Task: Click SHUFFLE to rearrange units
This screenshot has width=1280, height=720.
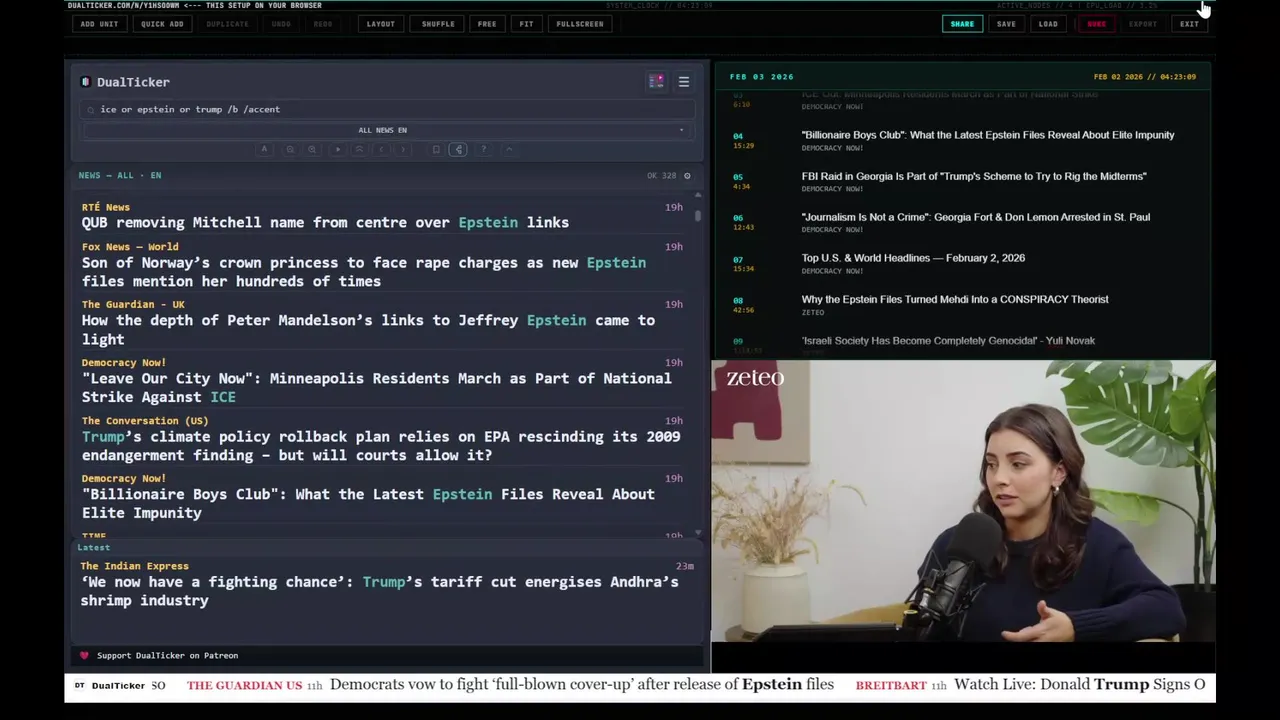Action: pos(438,24)
